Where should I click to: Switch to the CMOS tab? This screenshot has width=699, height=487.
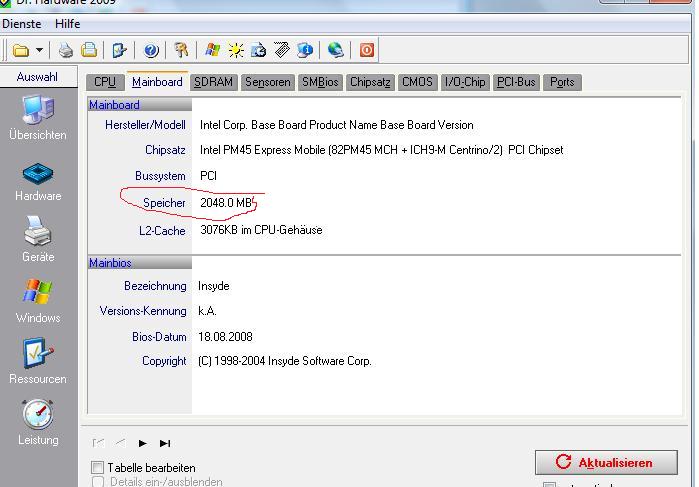tap(417, 82)
